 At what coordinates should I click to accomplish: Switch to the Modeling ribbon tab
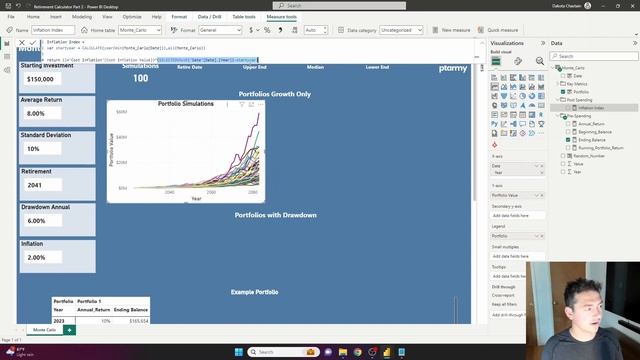pos(82,17)
